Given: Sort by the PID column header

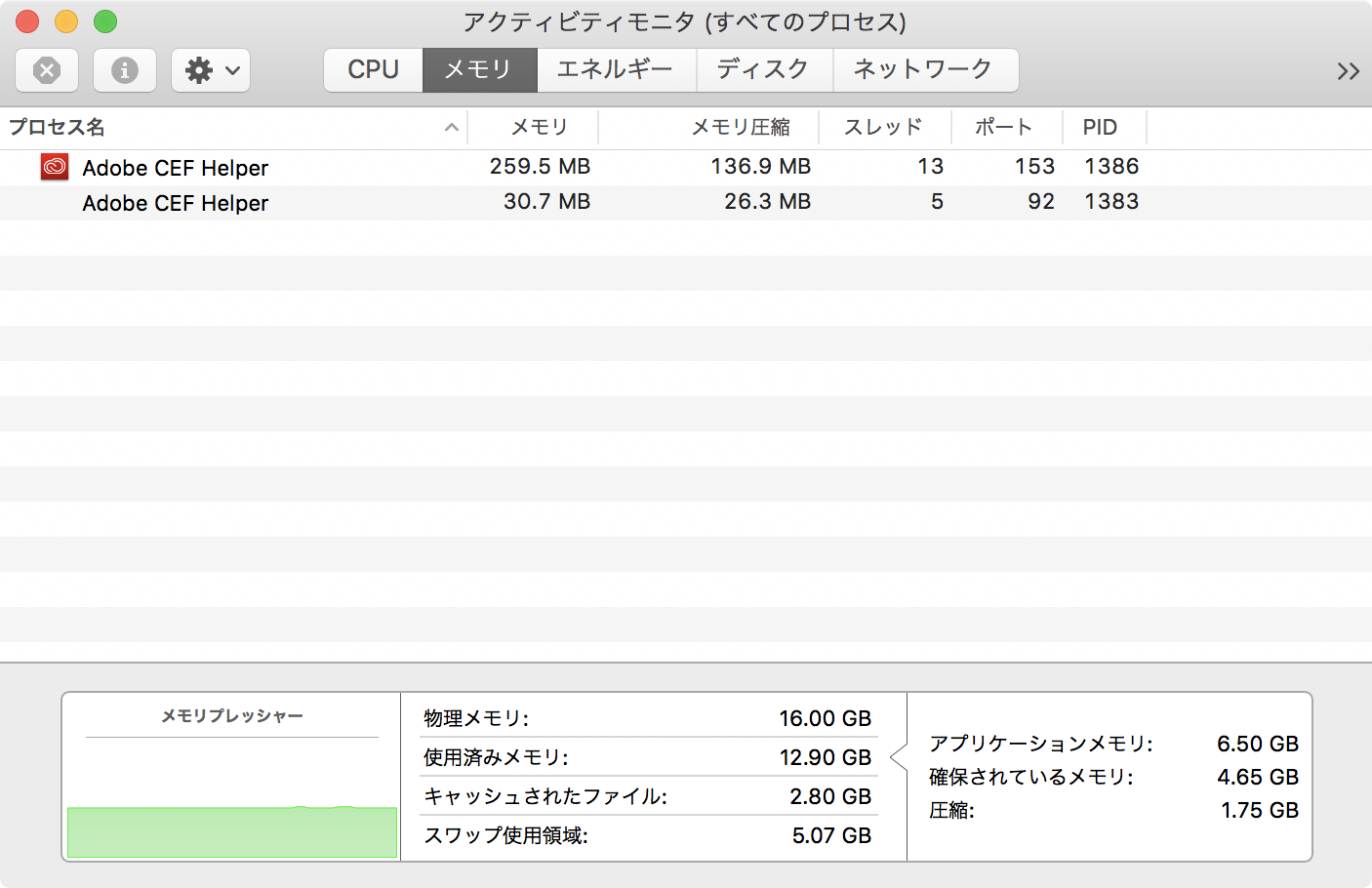Looking at the screenshot, I should pos(1105,128).
